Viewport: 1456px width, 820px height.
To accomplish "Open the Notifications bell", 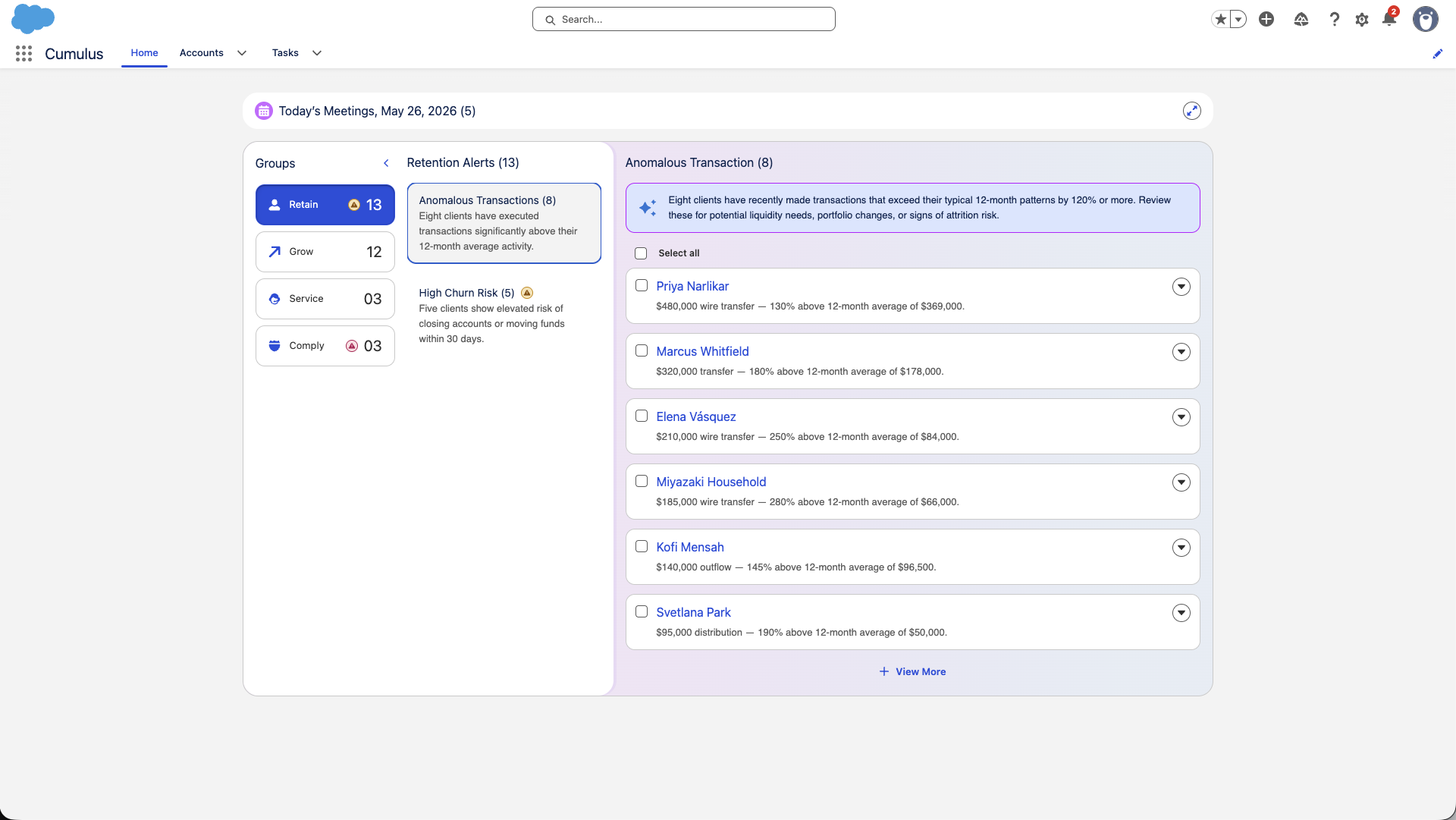I will 1389,19.
